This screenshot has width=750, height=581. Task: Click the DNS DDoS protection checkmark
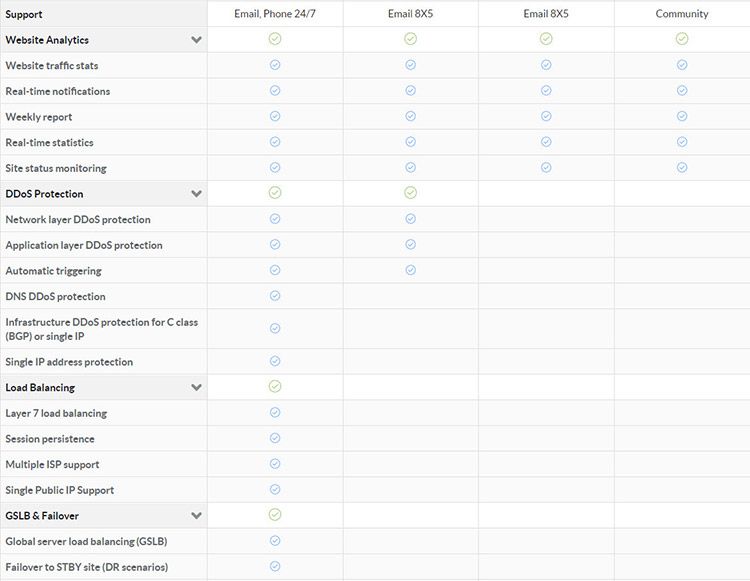(275, 296)
